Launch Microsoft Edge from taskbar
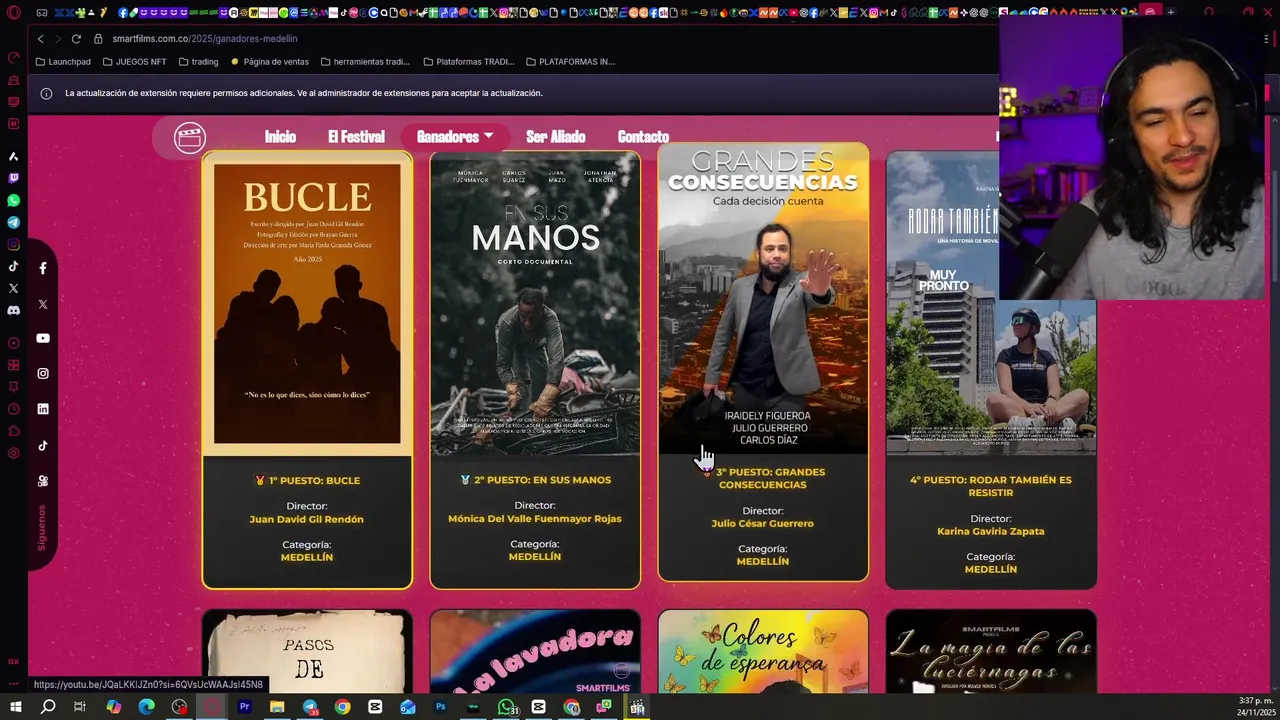Viewport: 1280px width, 720px height. coord(146,707)
